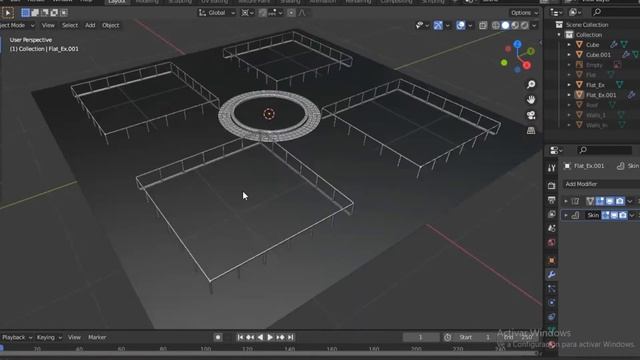Viewport: 640px width, 360px height.
Task: Click the outliner search field
Action: click(616, 12)
